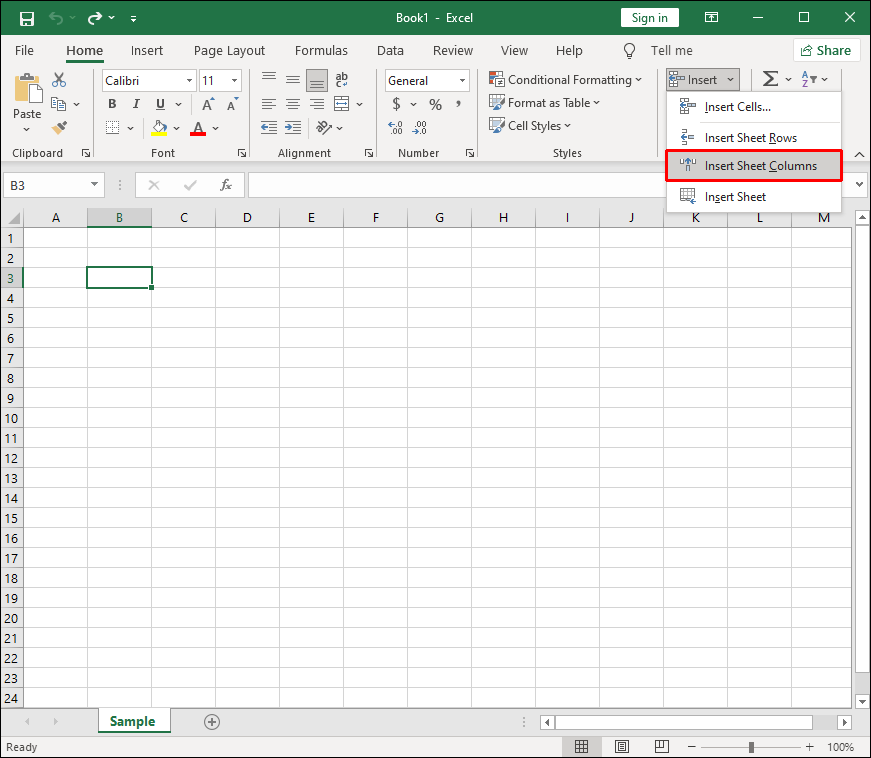Click the Orientation text-angle icon

point(324,128)
